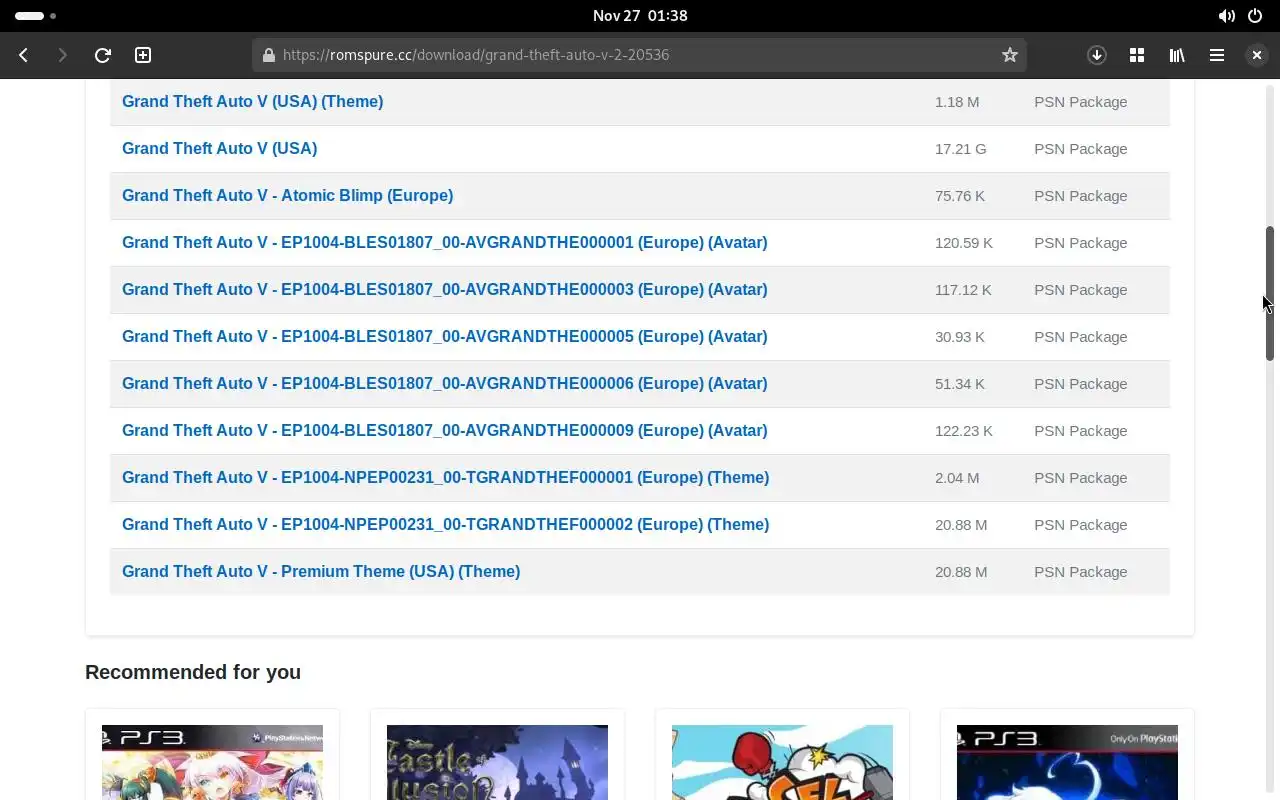The image size is (1280, 800).
Task: Go back to the previous page
Action: tap(24, 55)
